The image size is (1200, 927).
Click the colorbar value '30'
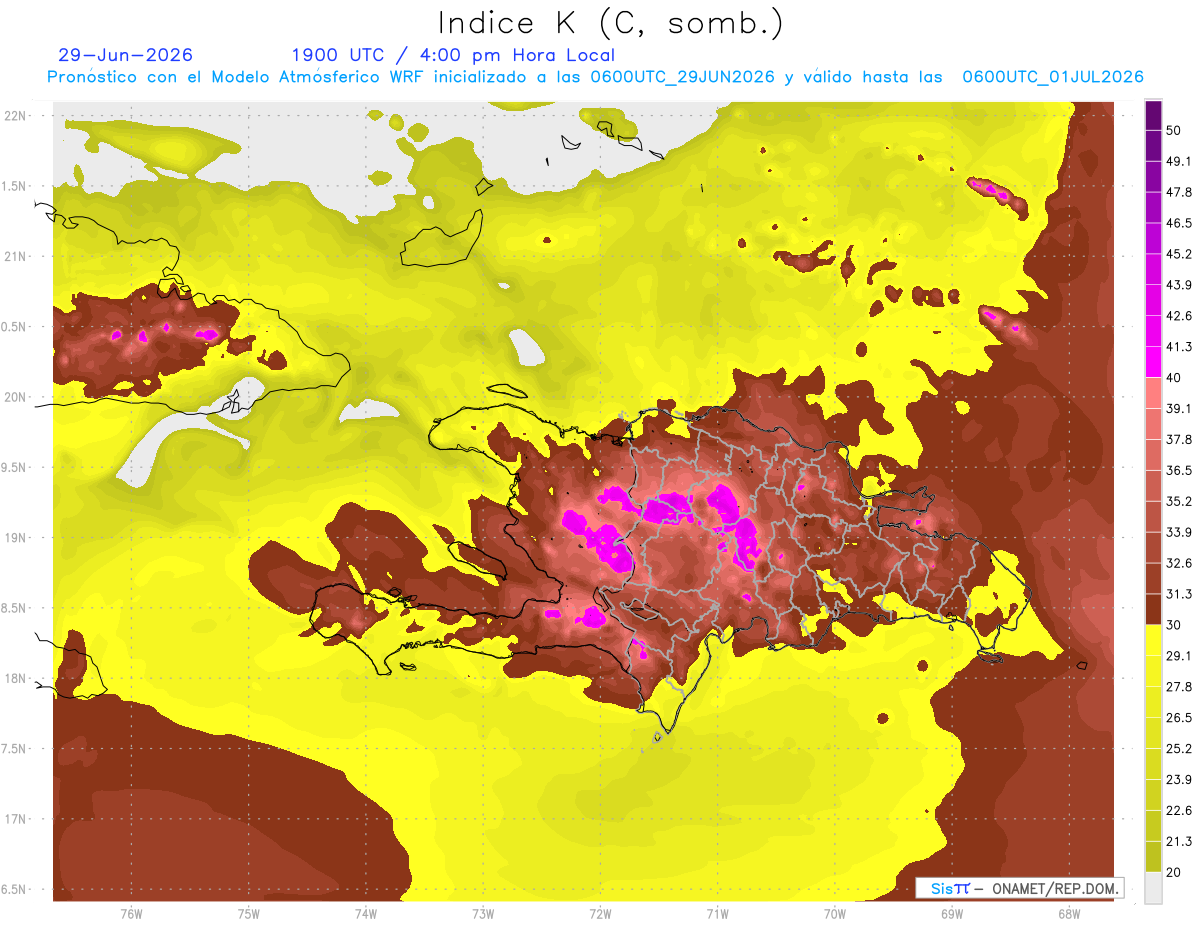[x=1175, y=625]
